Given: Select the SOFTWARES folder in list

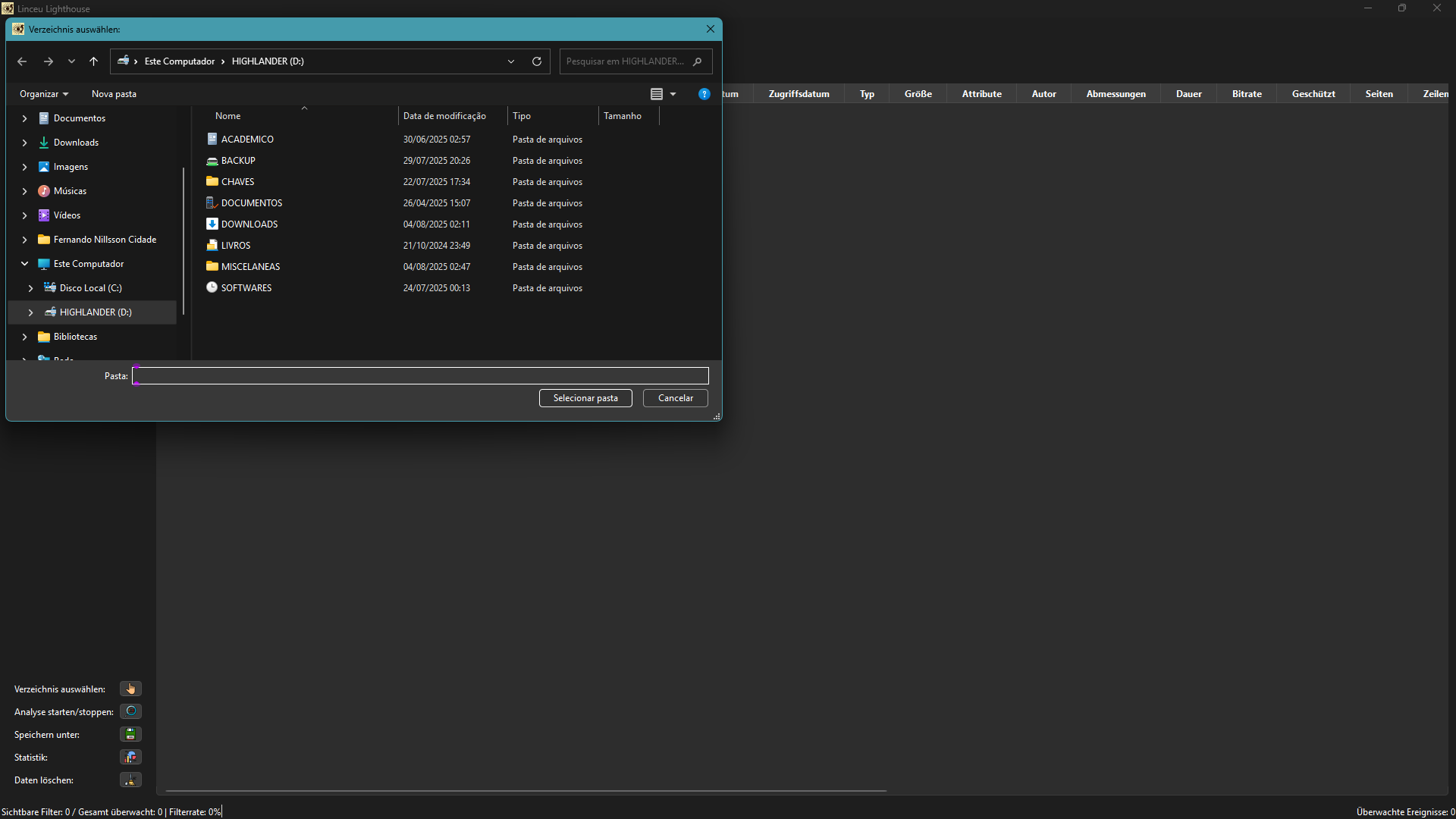Looking at the screenshot, I should point(246,288).
